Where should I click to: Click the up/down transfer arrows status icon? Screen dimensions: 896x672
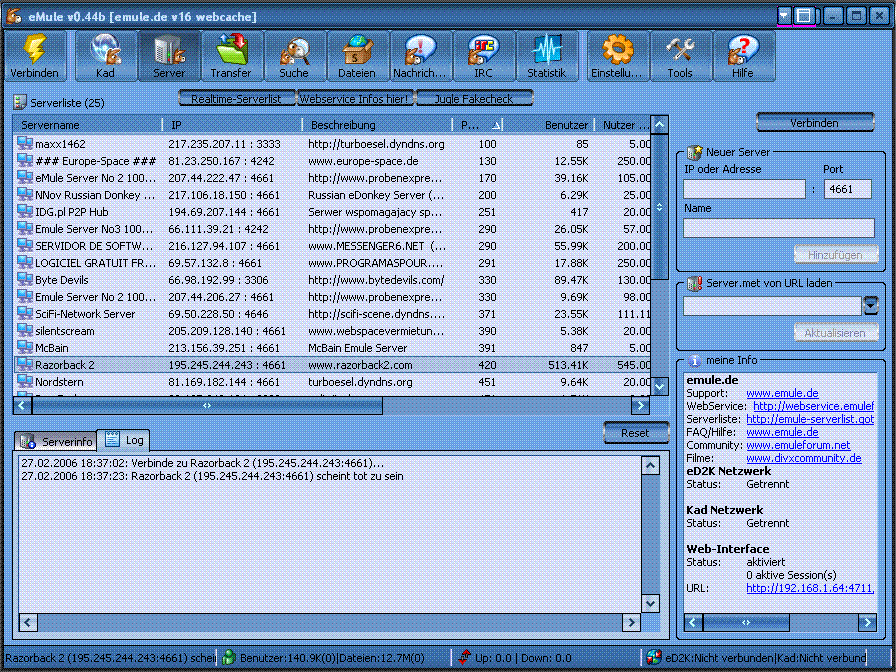click(464, 658)
